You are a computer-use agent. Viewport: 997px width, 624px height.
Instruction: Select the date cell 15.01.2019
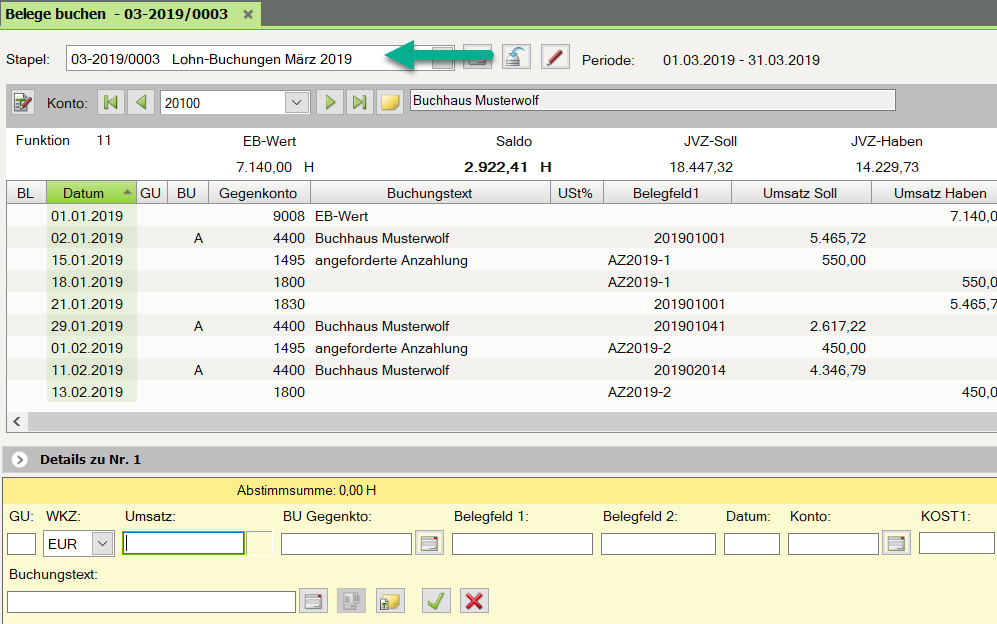point(87,260)
